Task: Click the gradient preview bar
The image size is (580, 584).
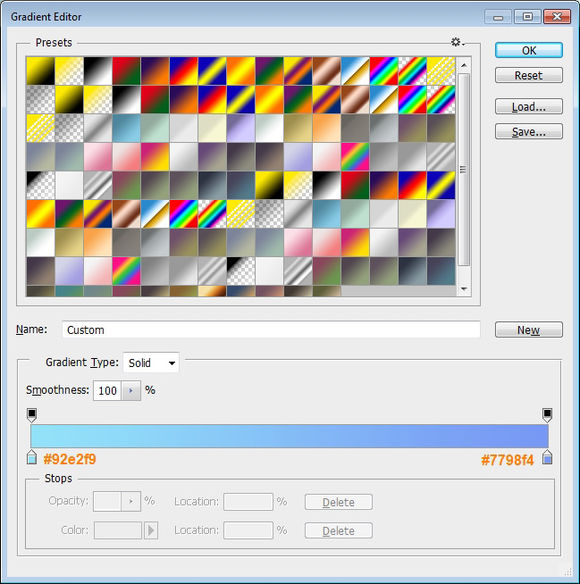Action: 289,436
